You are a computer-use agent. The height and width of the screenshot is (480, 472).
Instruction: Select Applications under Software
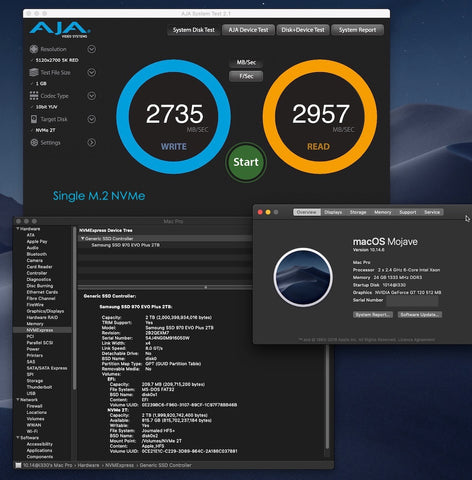pyautogui.click(x=39, y=450)
